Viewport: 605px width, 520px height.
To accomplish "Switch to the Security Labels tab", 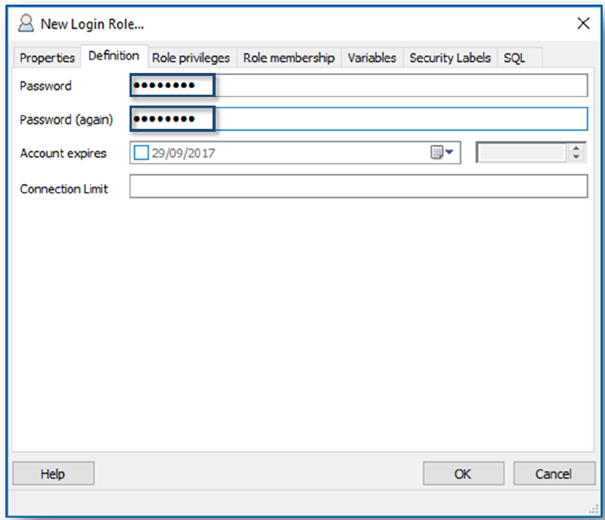I will pos(450,58).
